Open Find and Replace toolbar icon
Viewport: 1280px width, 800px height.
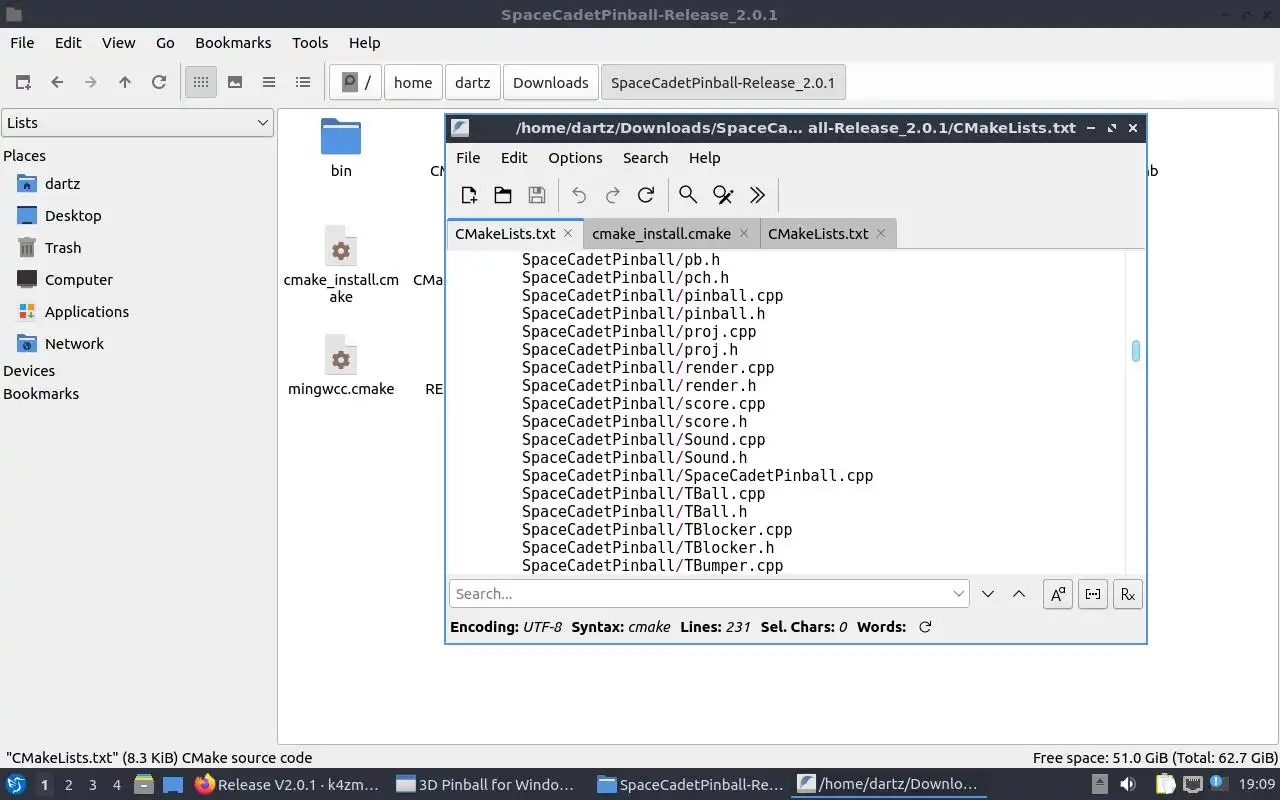(x=723, y=195)
